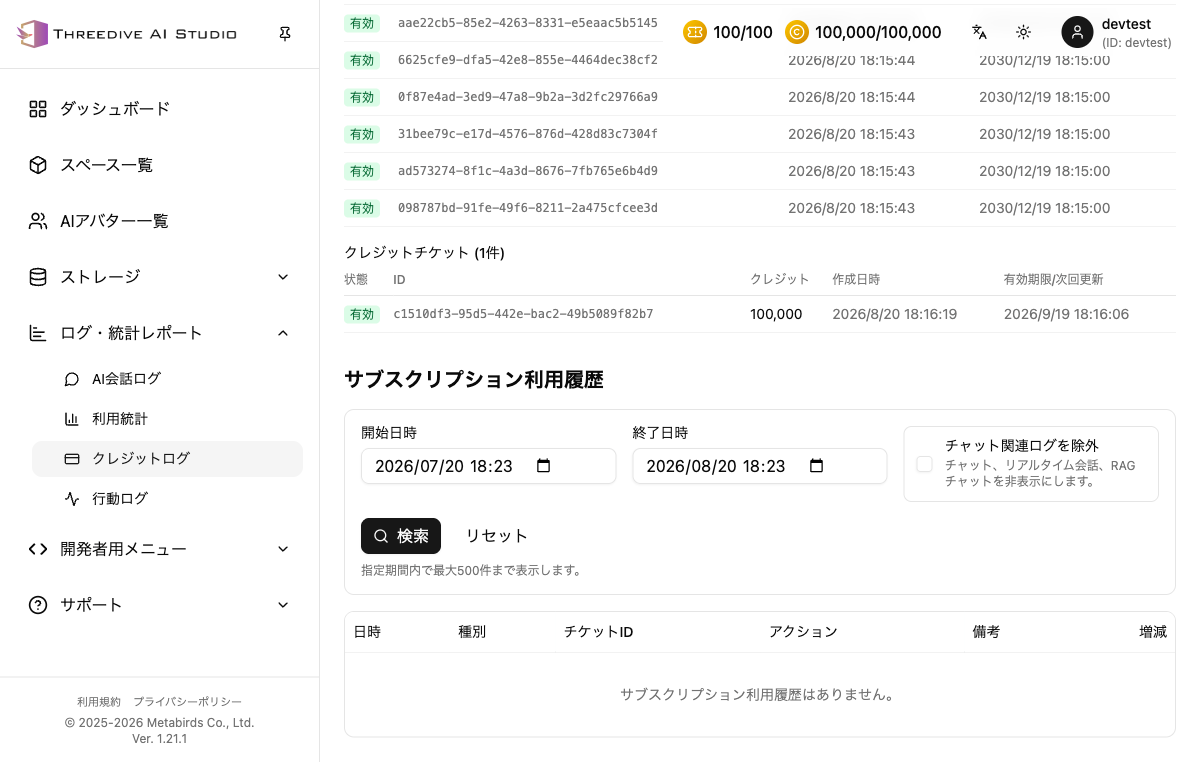Click ticket ID 0f87e4ad-3ed9-47a8-9b2a-3d2fc29766a9
The height and width of the screenshot is (762, 1200).
click(528, 97)
